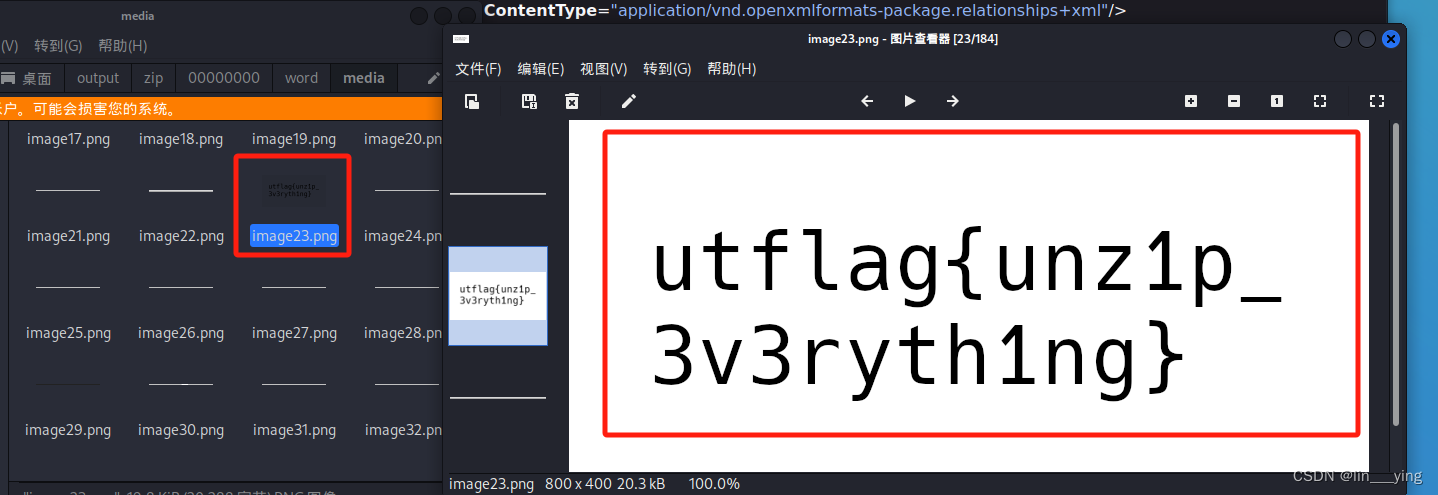Go to previous image with left arrow

click(867, 101)
